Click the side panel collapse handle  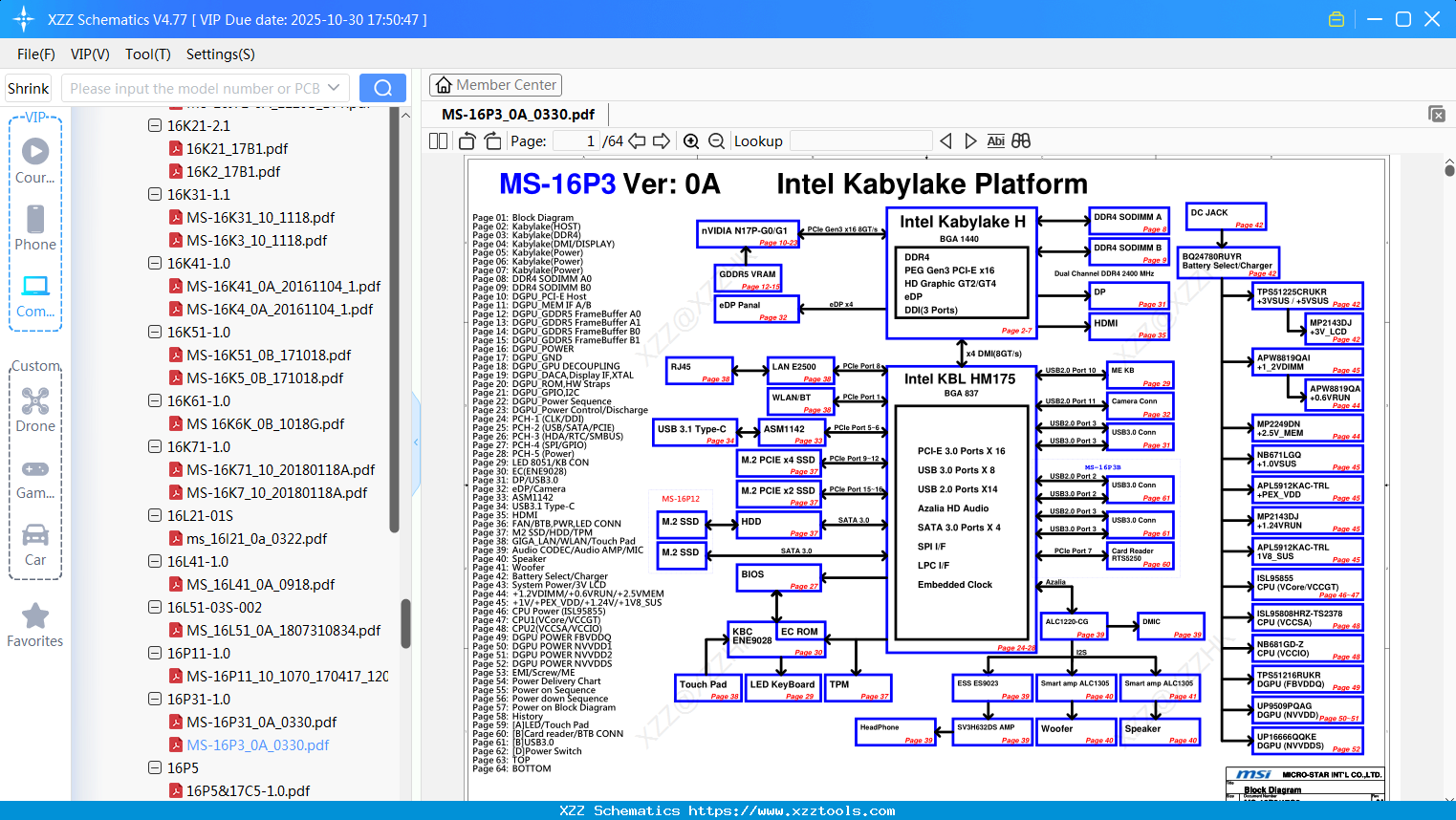point(416,442)
